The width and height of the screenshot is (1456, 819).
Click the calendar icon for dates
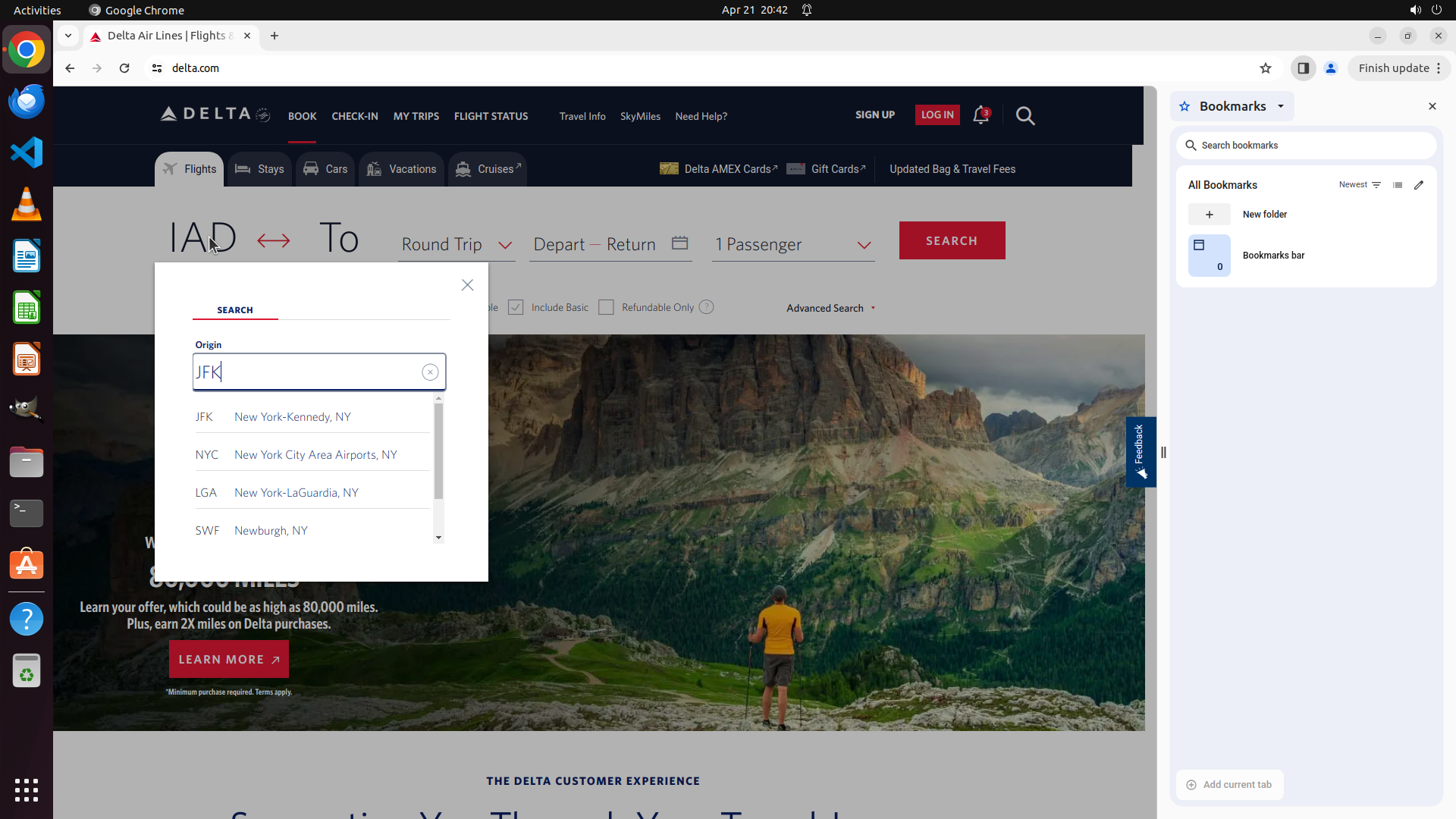point(679,243)
